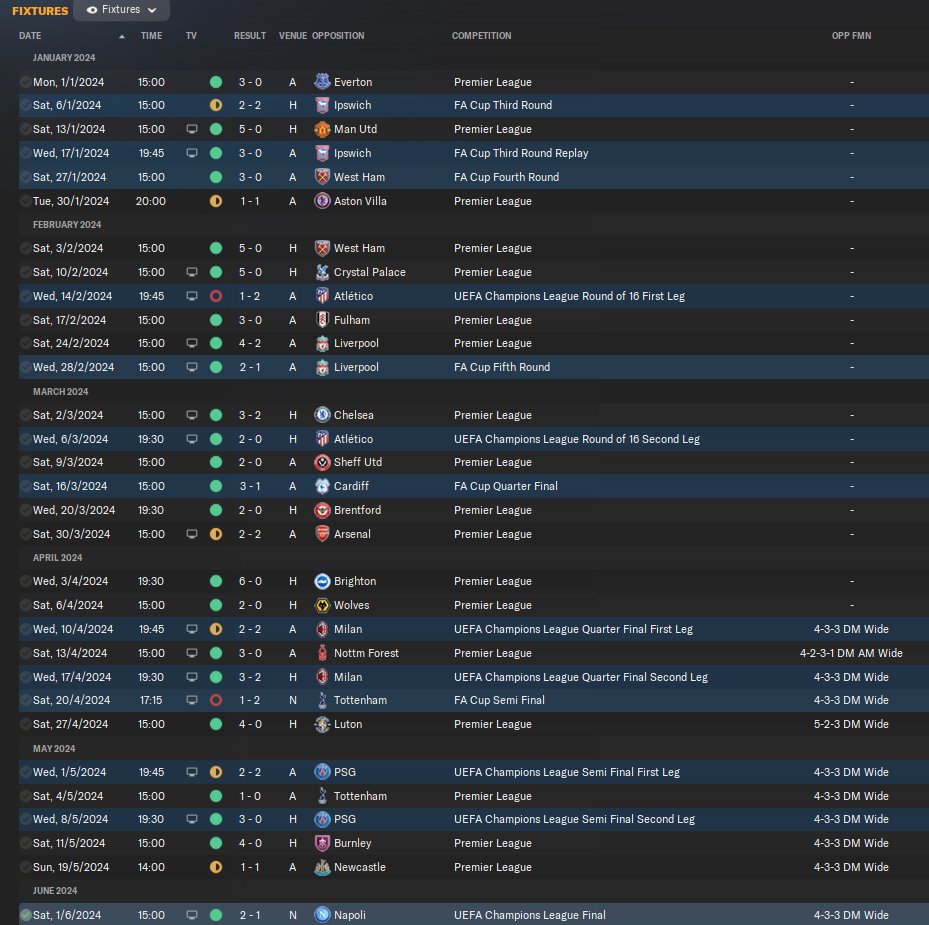Click the Cardiff club badge

click(322, 486)
